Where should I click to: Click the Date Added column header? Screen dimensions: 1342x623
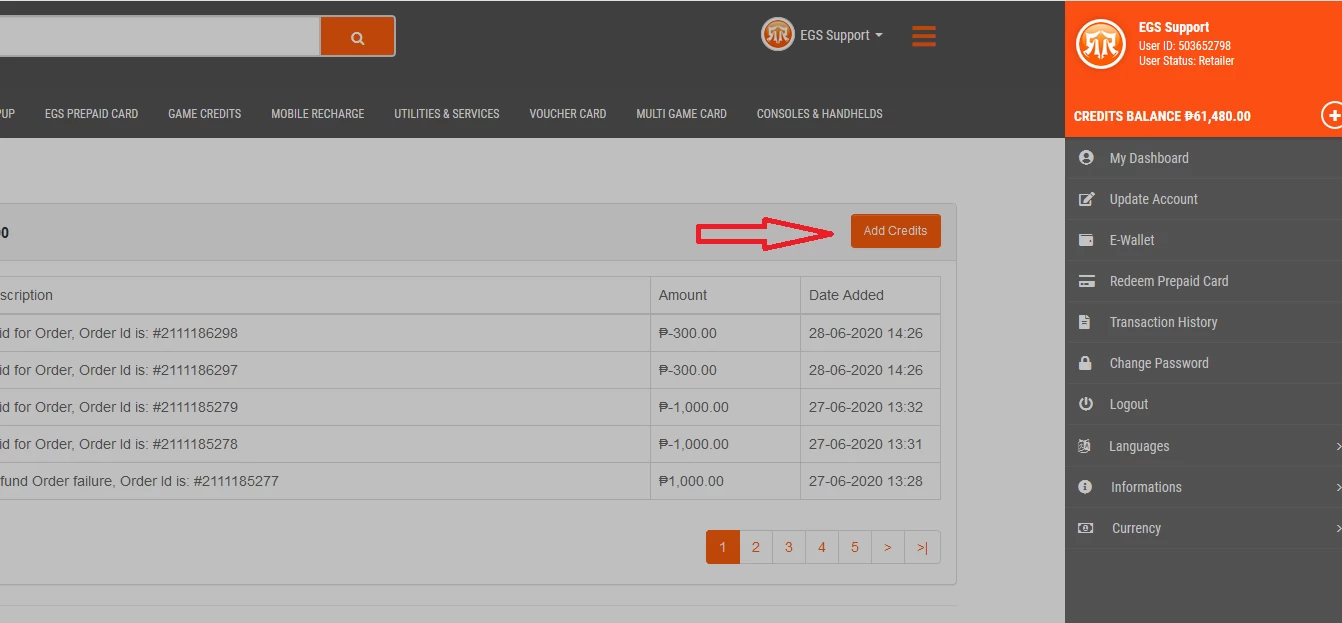click(870, 295)
